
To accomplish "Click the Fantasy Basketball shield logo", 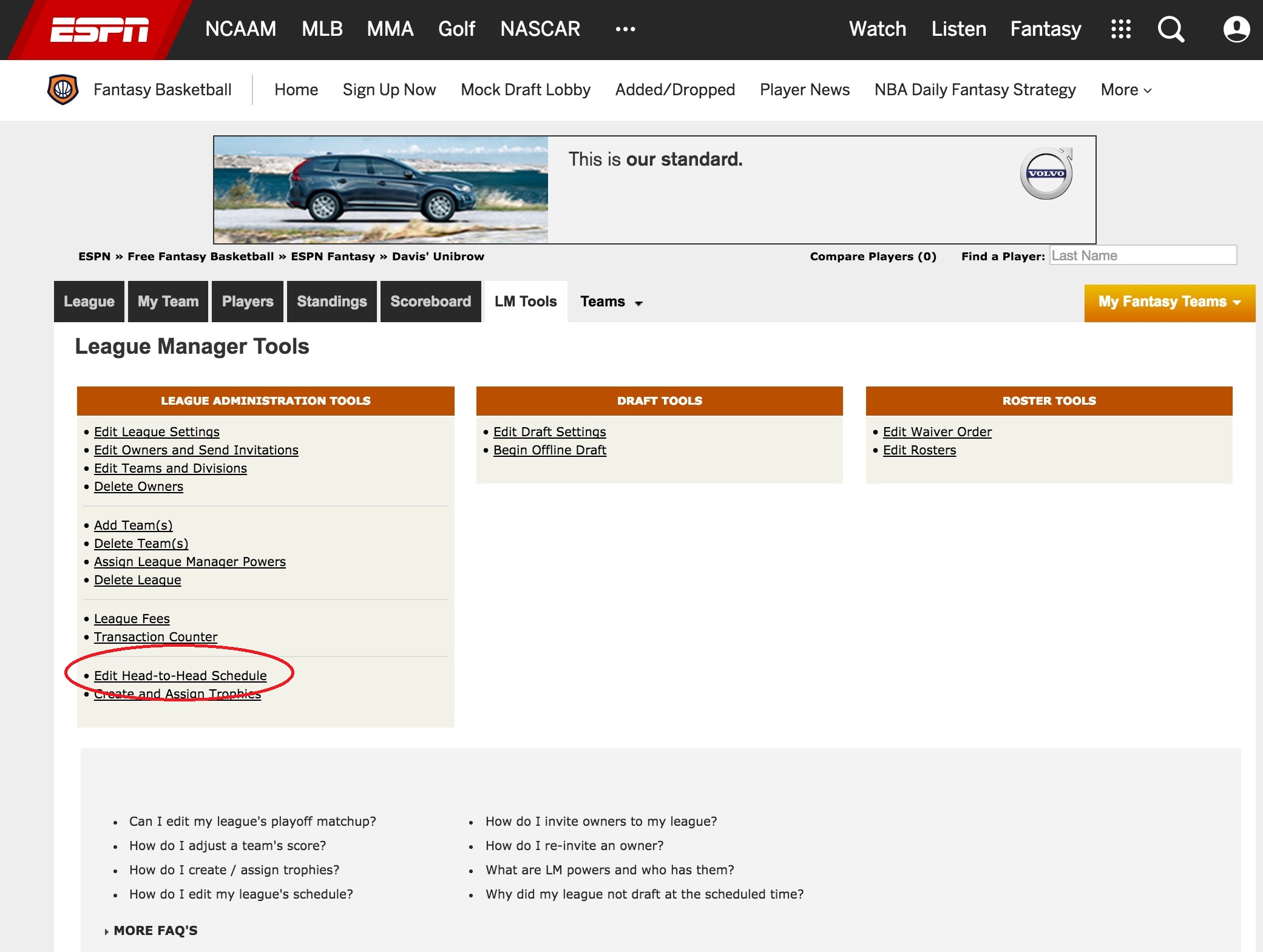I will 63,90.
